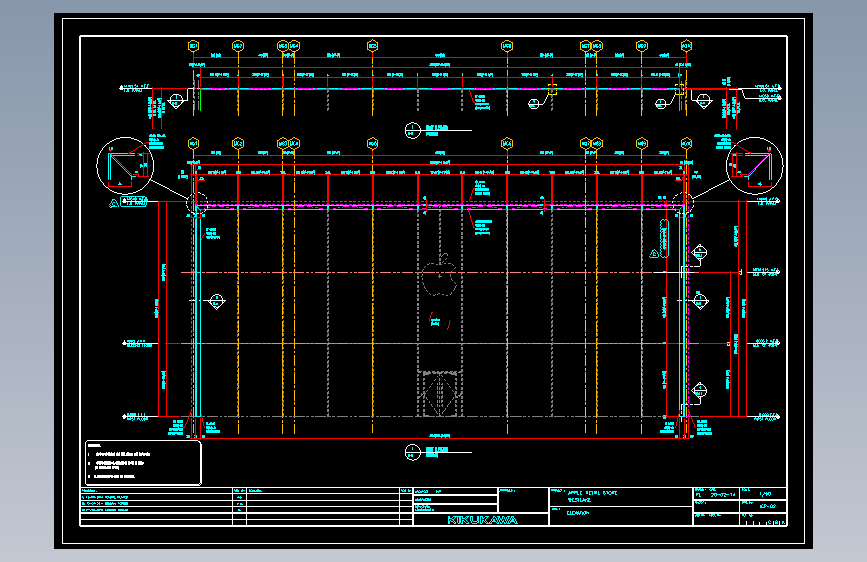Click the '1/40' scale value

pyautogui.click(x=765, y=494)
